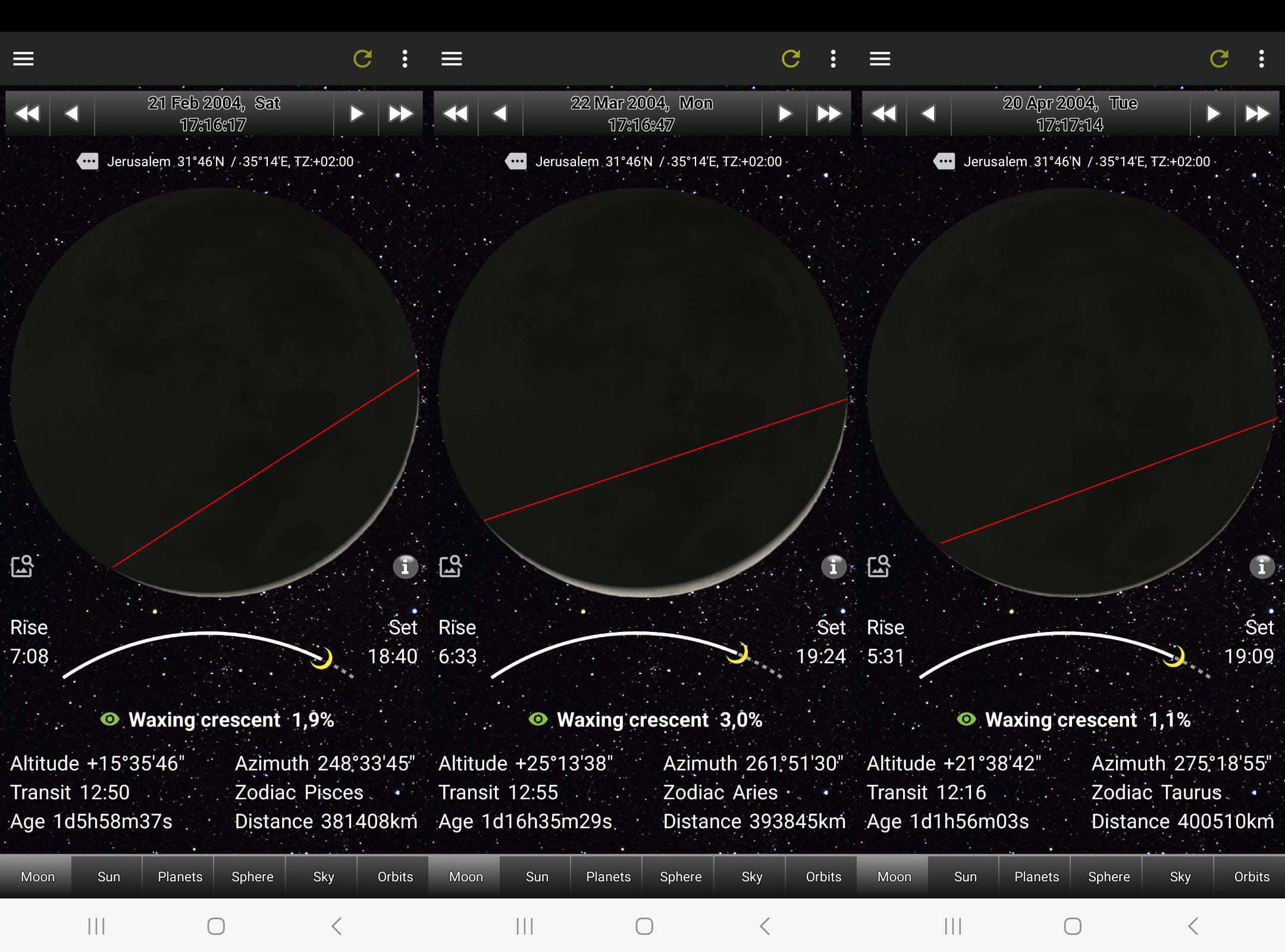This screenshot has height=952, width=1285.
Task: Open date picker showing 22 Mar 2004, Mon
Action: point(641,113)
